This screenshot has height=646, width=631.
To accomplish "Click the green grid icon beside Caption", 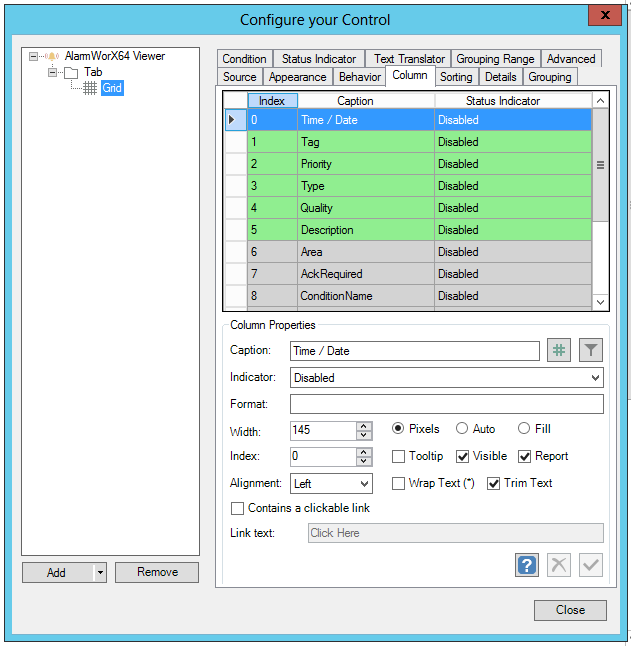I will (x=559, y=350).
